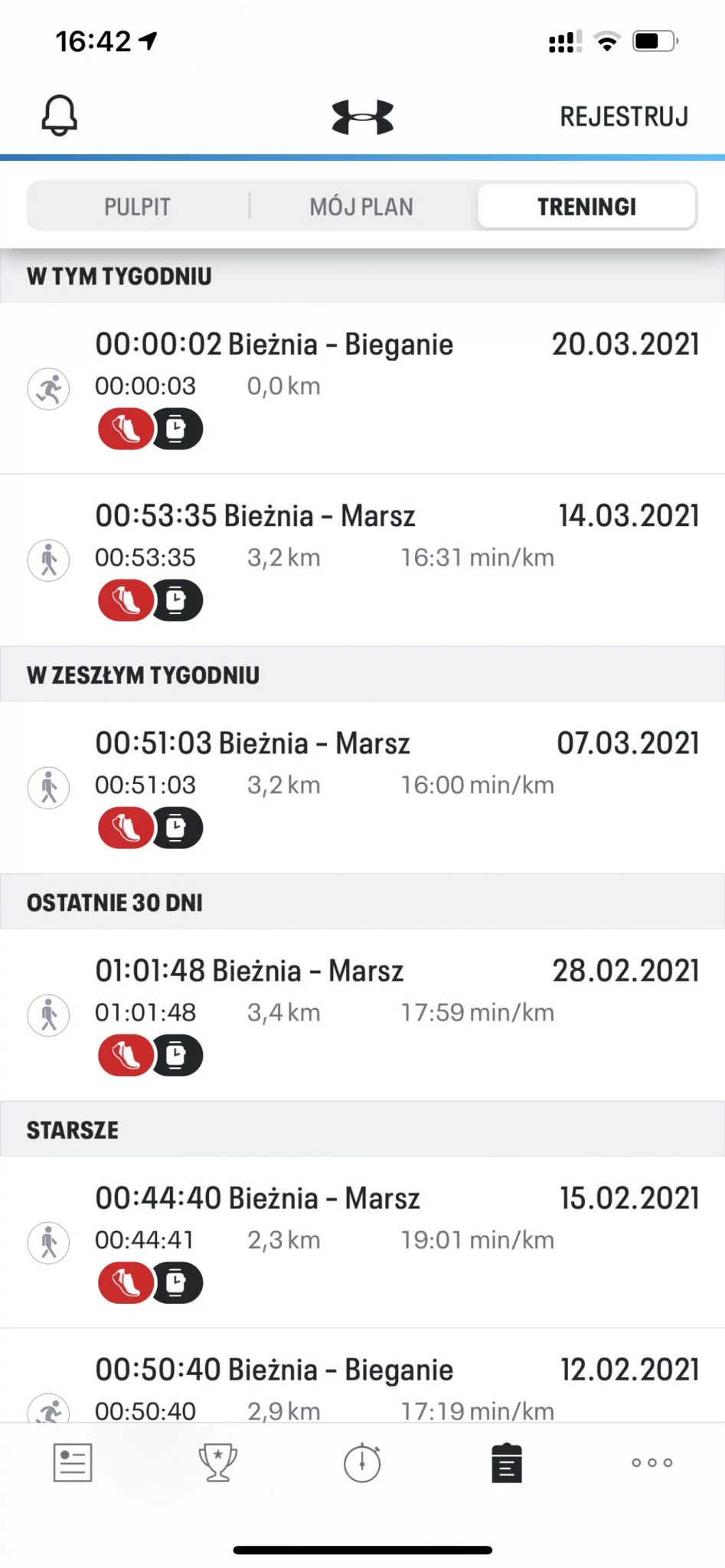Select the TRENINGI tab
The width and height of the screenshot is (725, 1568).
586,207
